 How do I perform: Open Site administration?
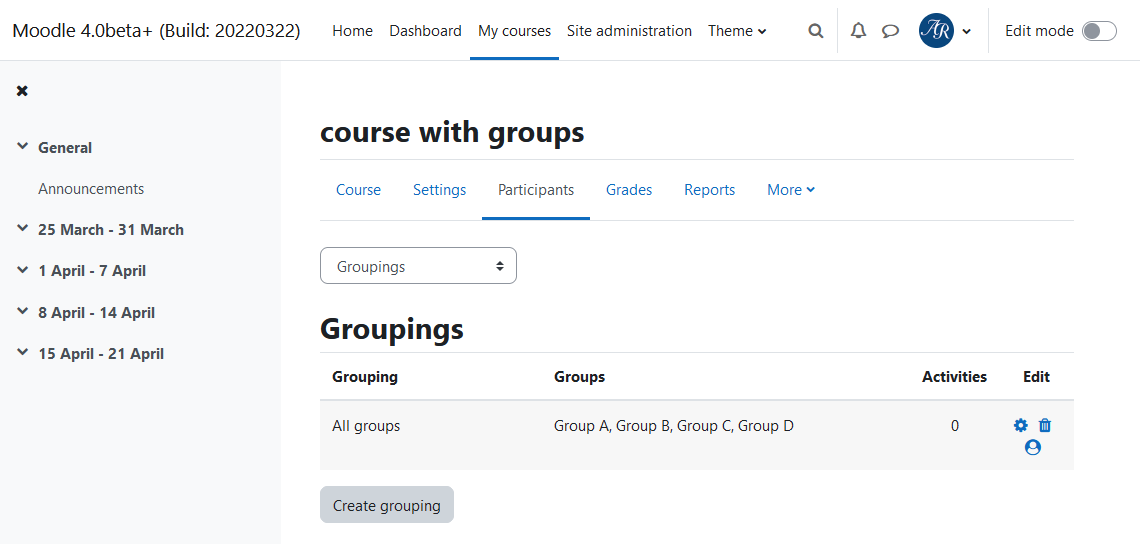coord(630,31)
